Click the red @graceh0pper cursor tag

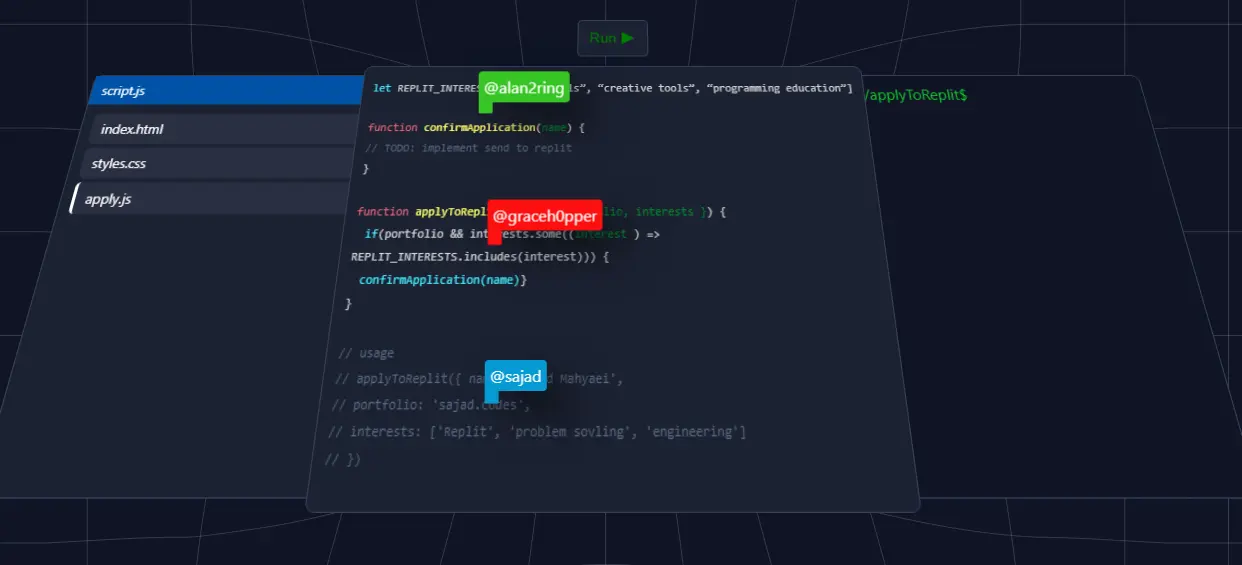(545, 216)
